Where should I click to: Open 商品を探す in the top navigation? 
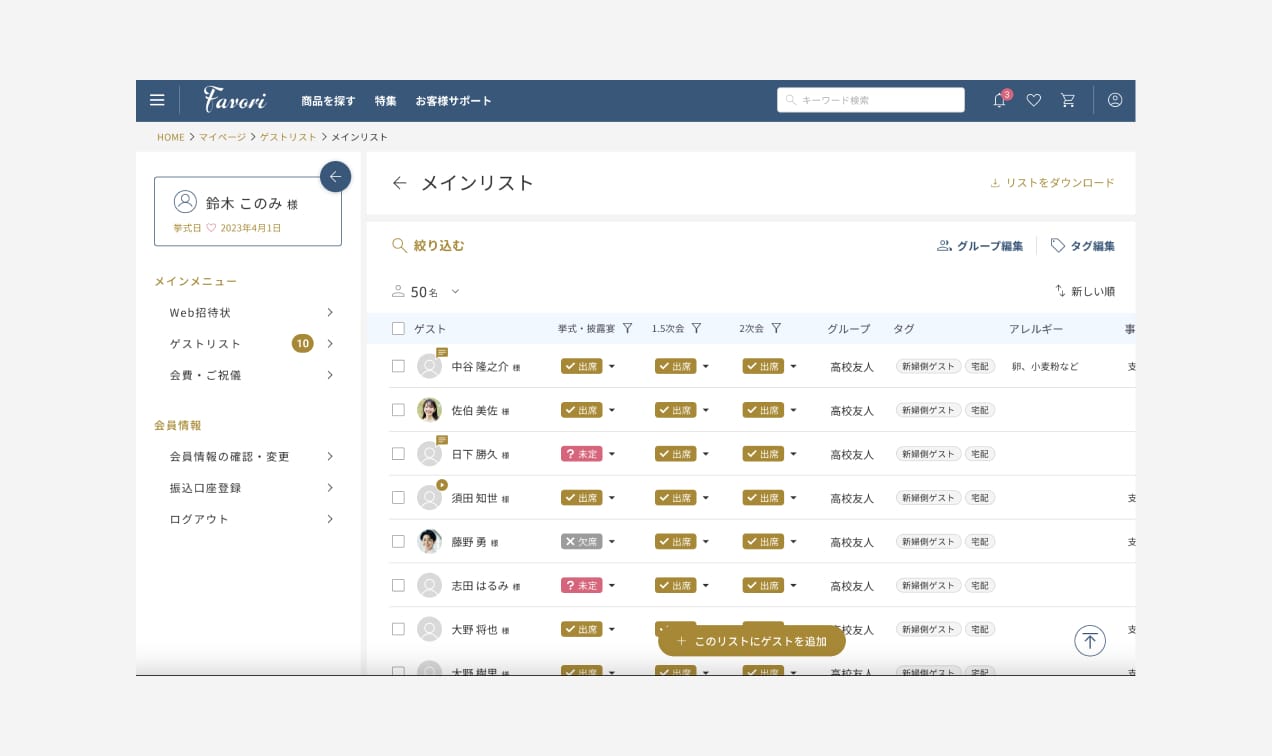(x=328, y=101)
